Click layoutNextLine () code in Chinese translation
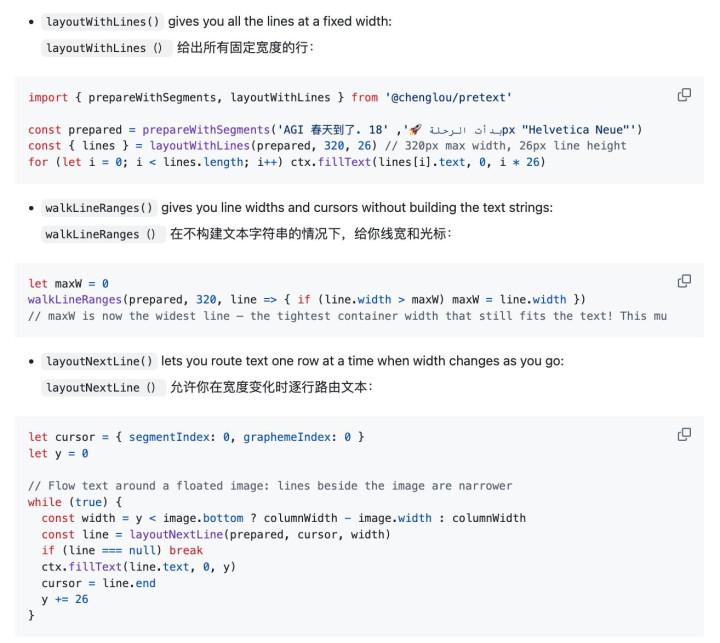Image resolution: width=720 pixels, height=643 pixels. (x=102, y=387)
